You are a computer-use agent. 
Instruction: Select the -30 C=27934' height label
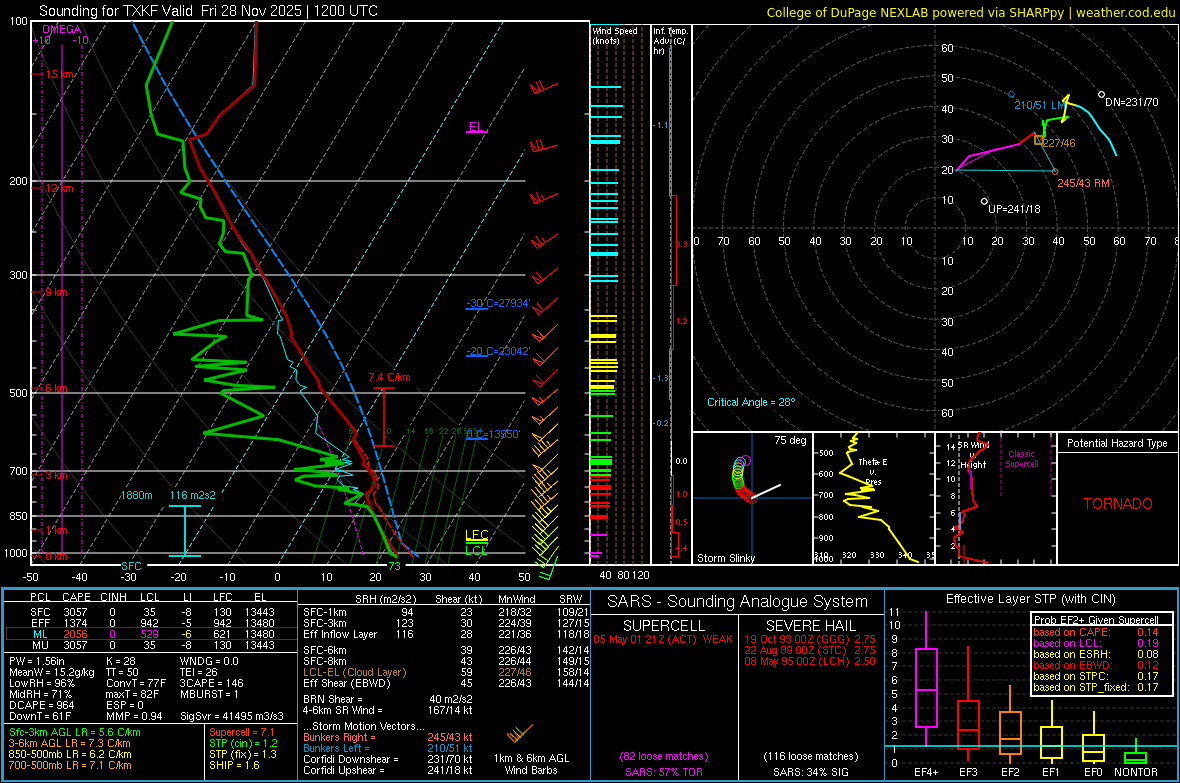point(498,303)
